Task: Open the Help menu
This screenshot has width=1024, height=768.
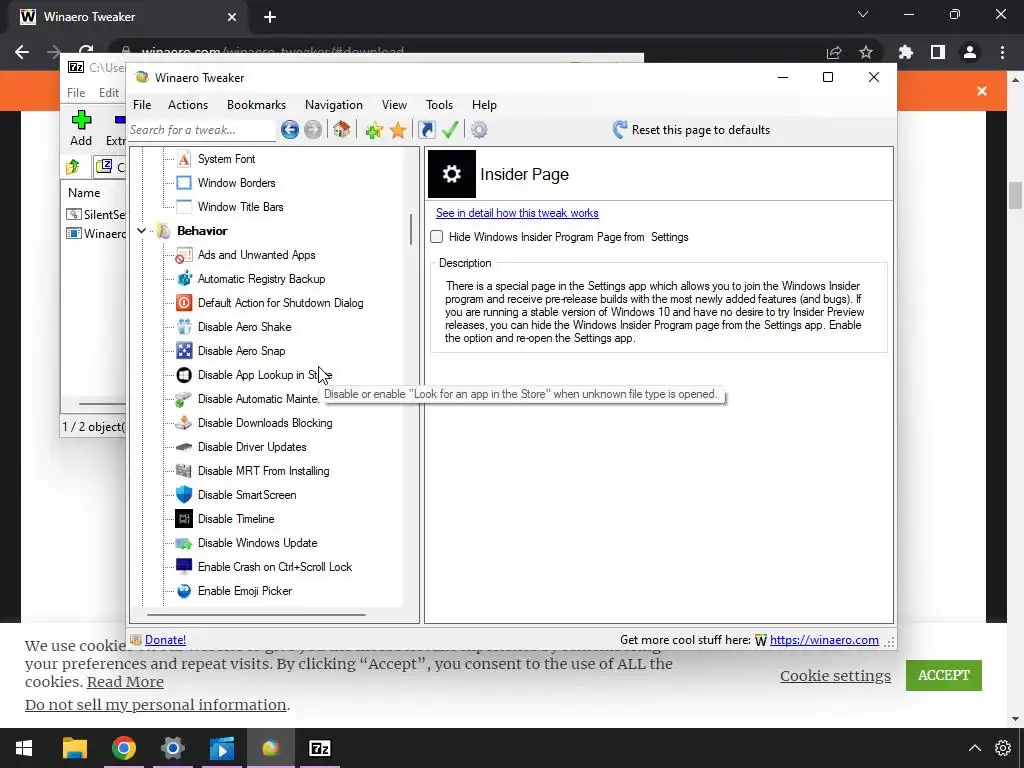Action: click(485, 105)
